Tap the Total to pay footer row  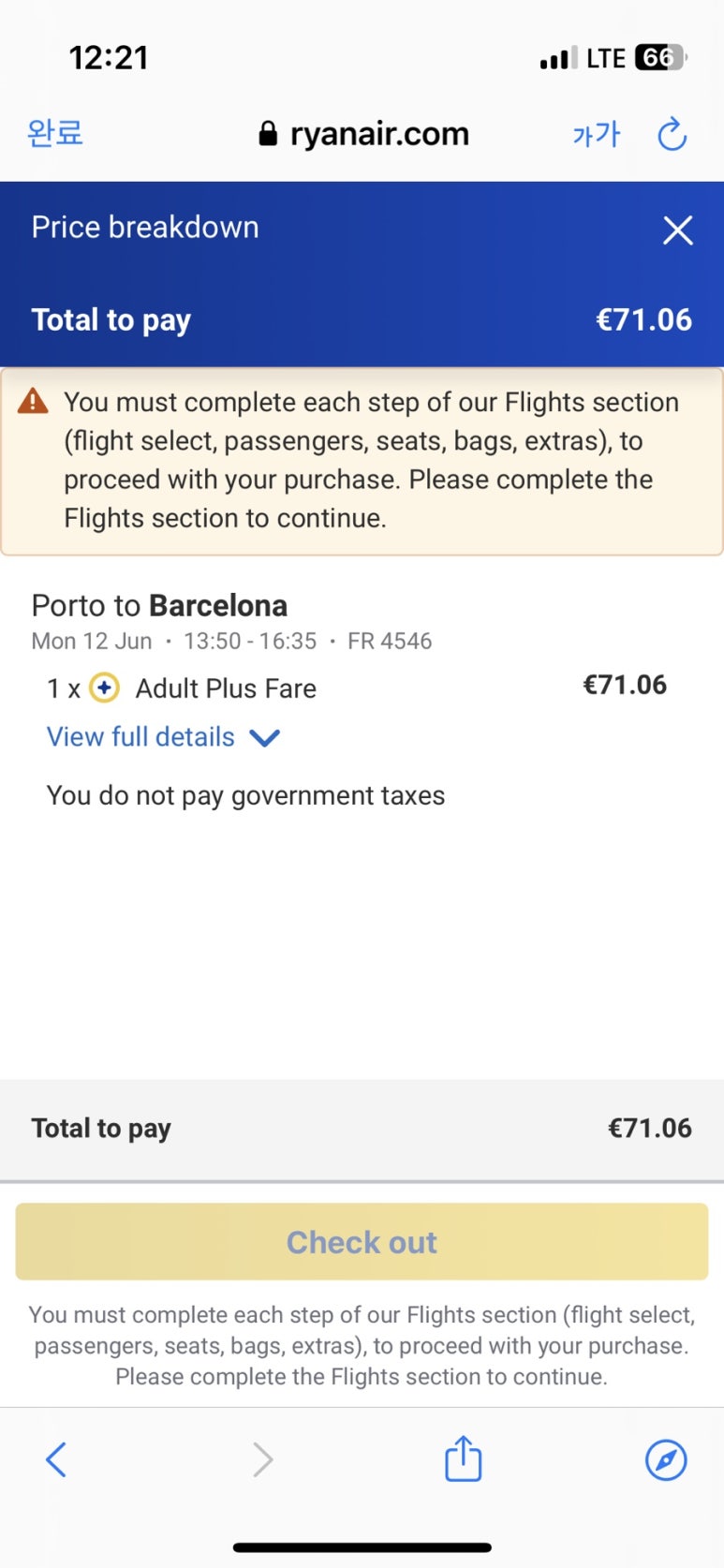(x=362, y=1129)
